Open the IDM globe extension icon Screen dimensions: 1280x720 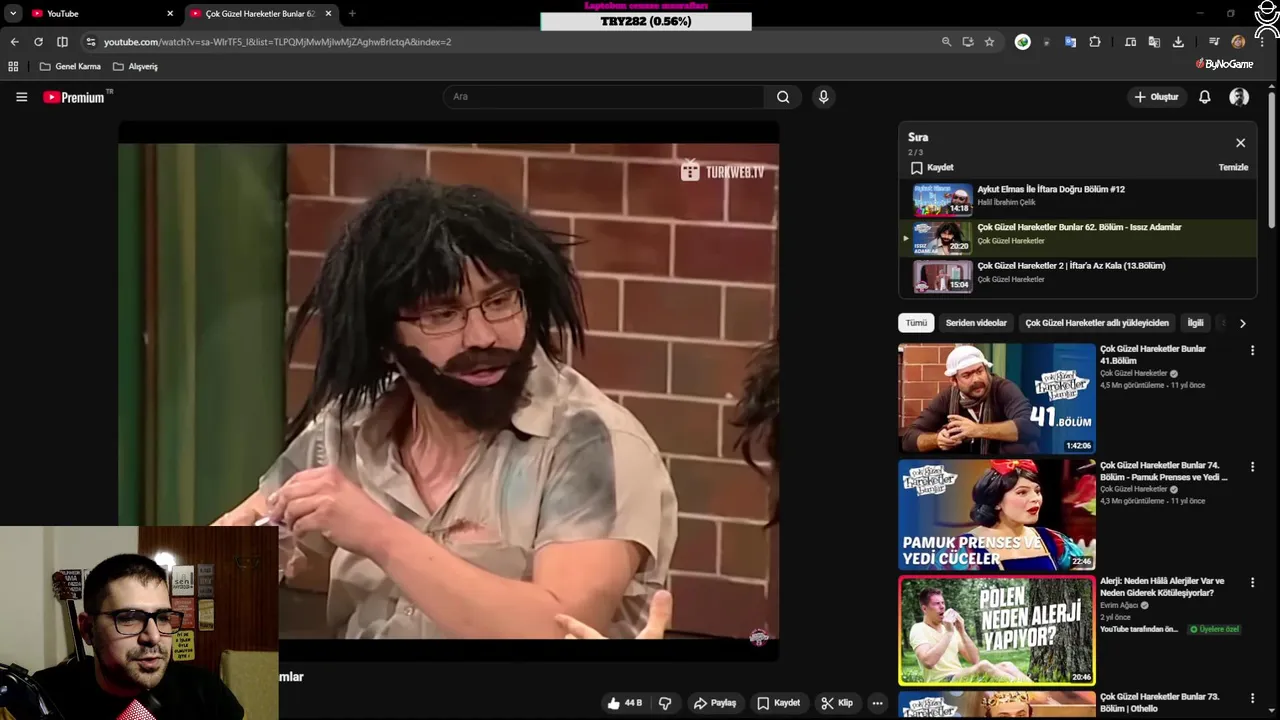[1022, 42]
